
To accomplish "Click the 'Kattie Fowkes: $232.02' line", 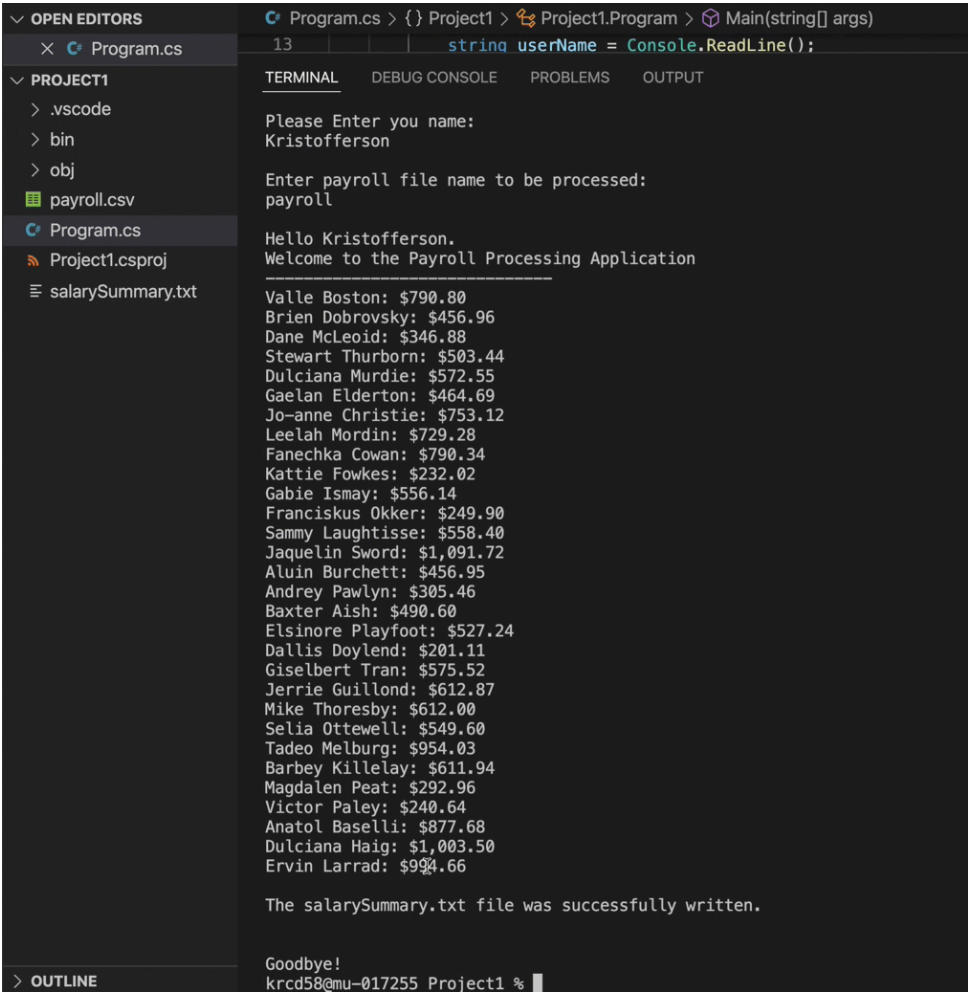I will [x=369, y=474].
